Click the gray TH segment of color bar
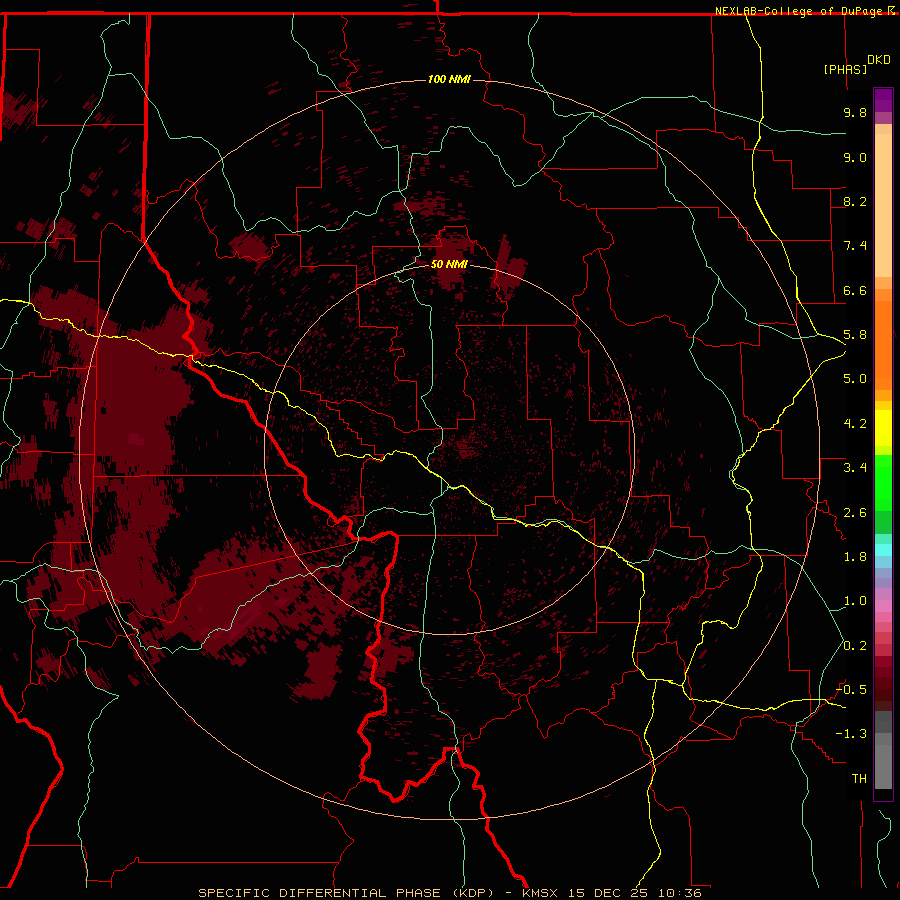This screenshot has height=900, width=900. pos(883,766)
